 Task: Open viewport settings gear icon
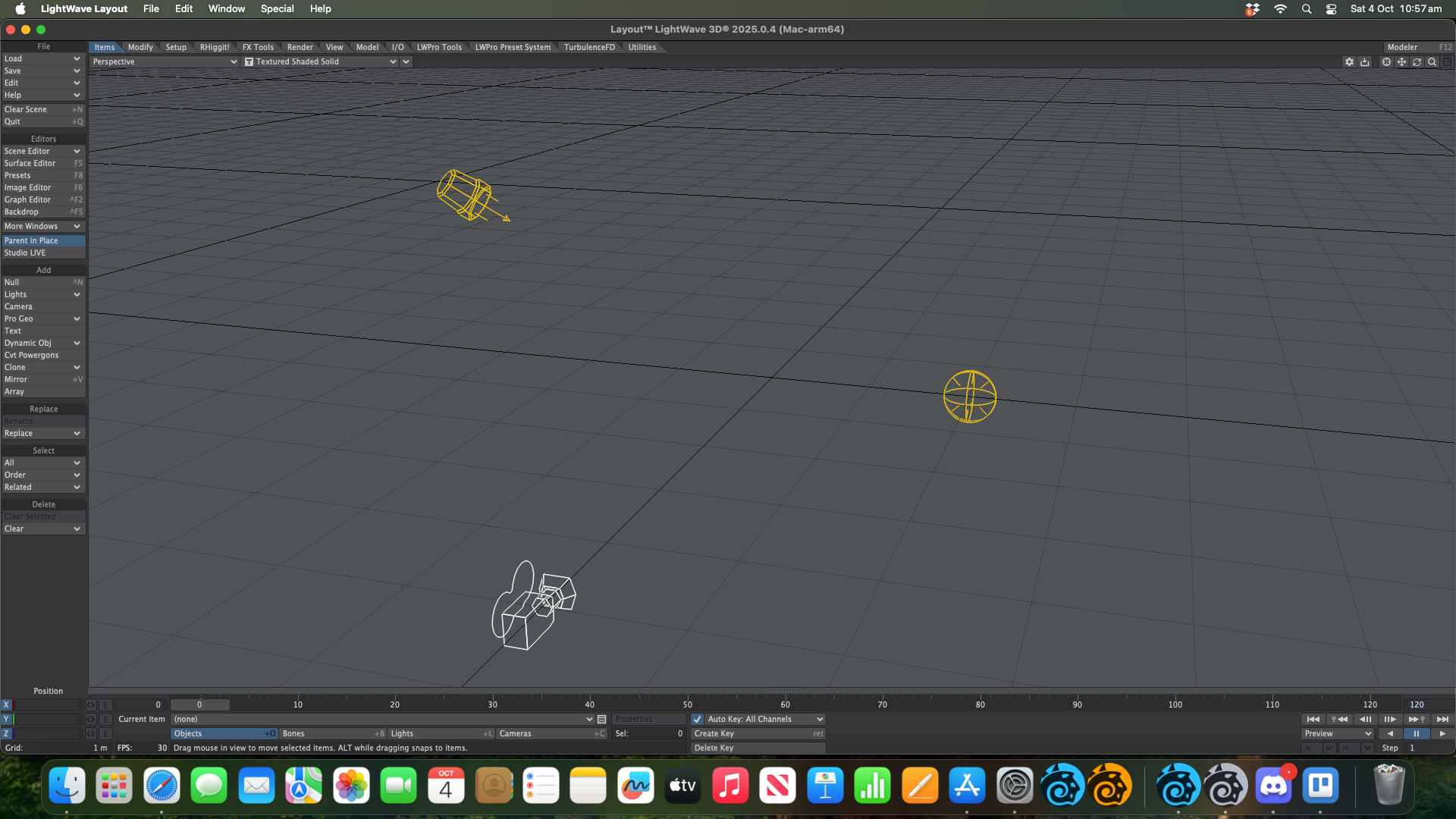coord(1349,62)
